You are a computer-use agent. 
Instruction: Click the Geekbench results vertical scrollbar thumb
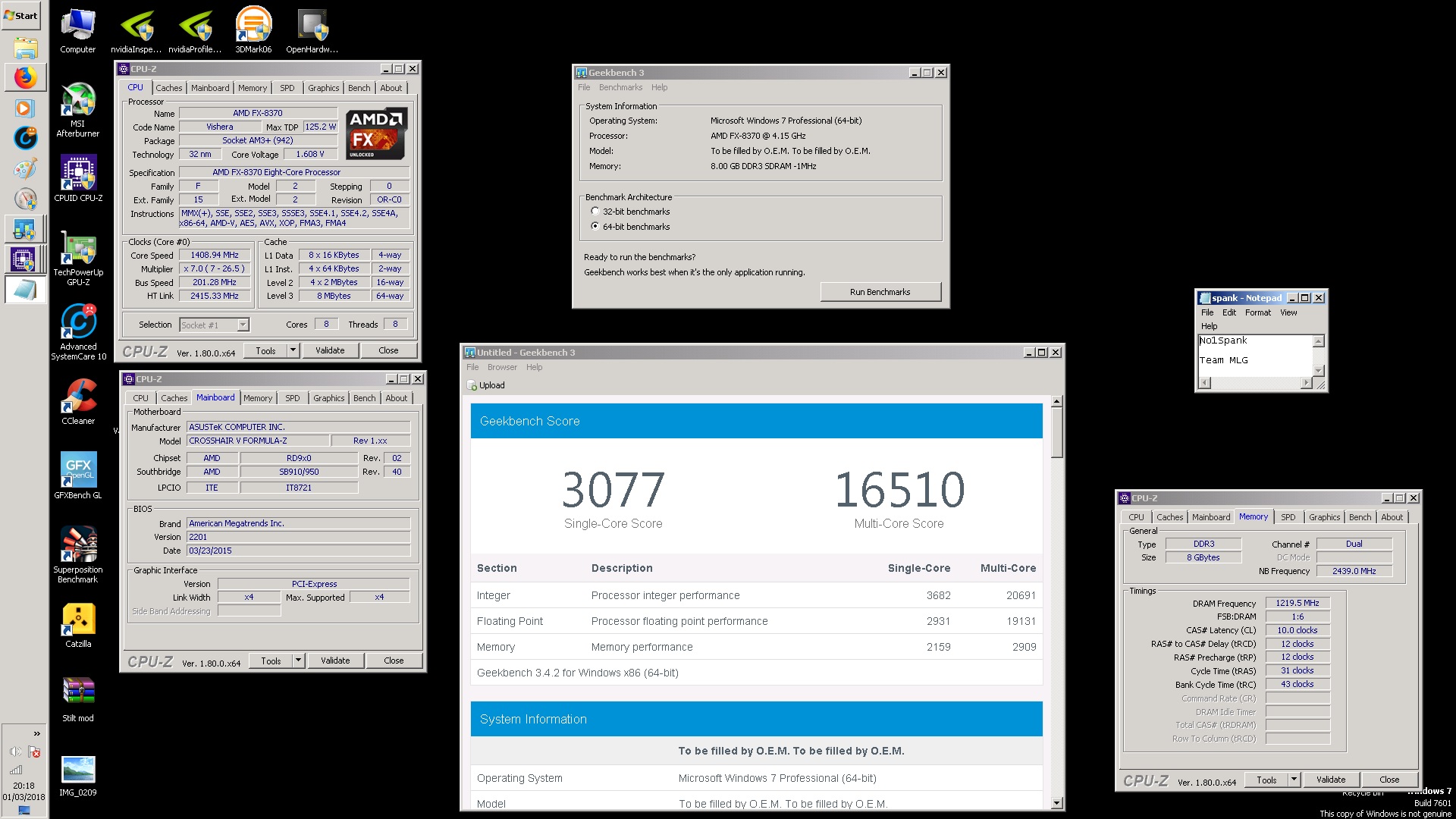(1056, 432)
